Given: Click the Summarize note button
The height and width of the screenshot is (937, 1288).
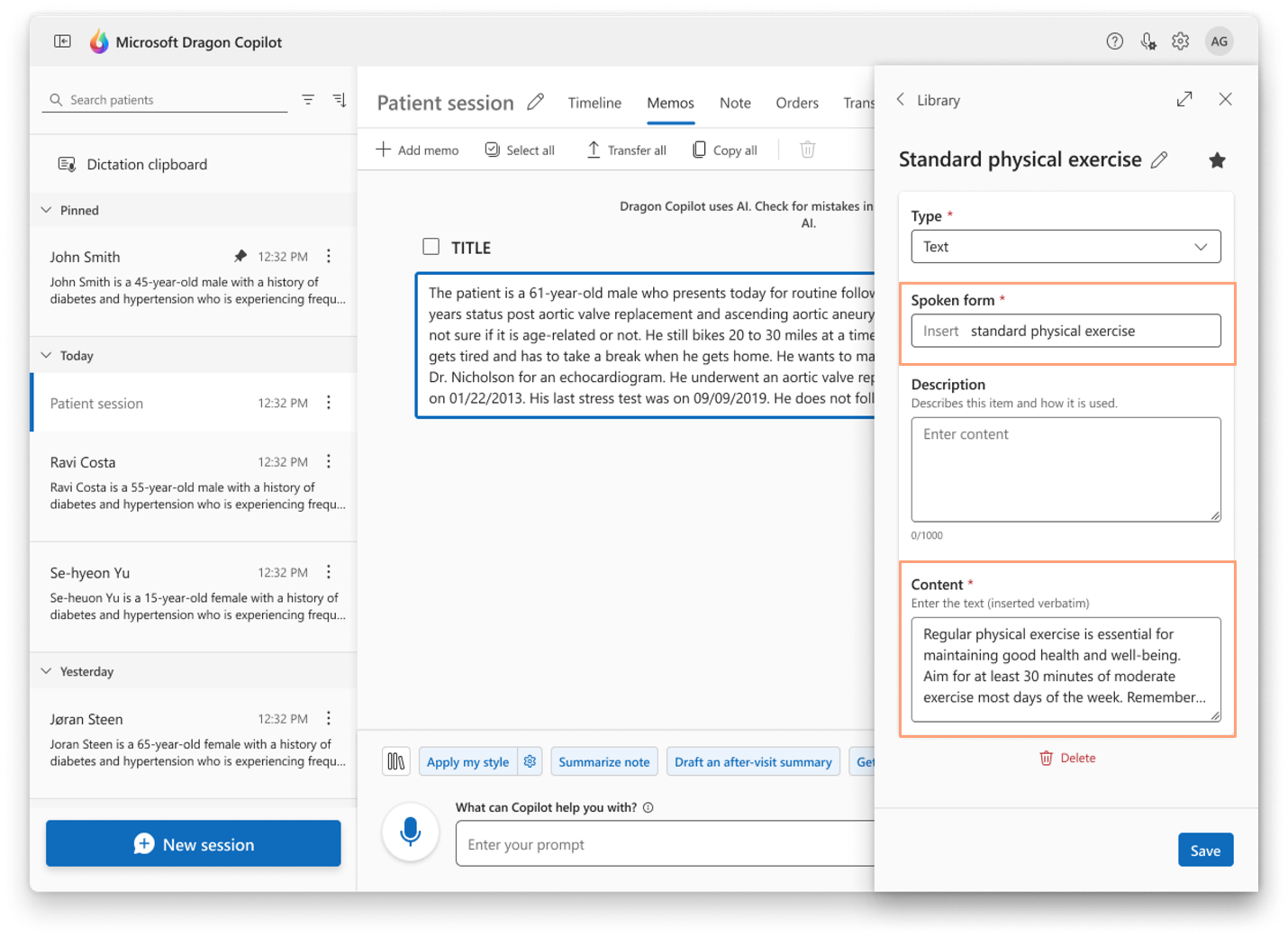Looking at the screenshot, I should 603,761.
